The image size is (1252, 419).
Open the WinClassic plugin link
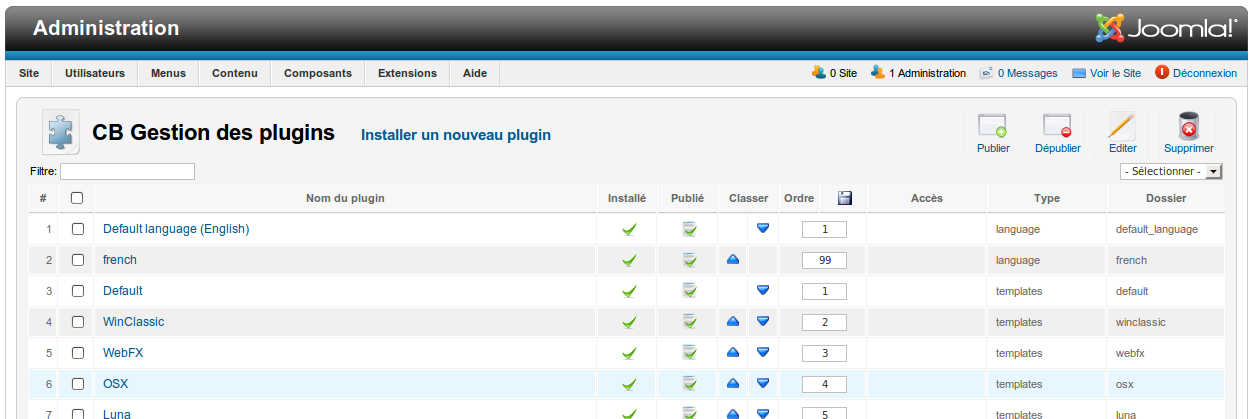(133, 322)
